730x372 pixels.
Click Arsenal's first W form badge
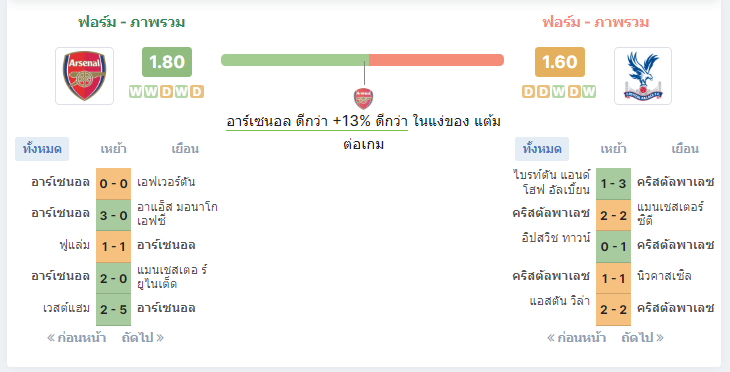click(x=135, y=91)
